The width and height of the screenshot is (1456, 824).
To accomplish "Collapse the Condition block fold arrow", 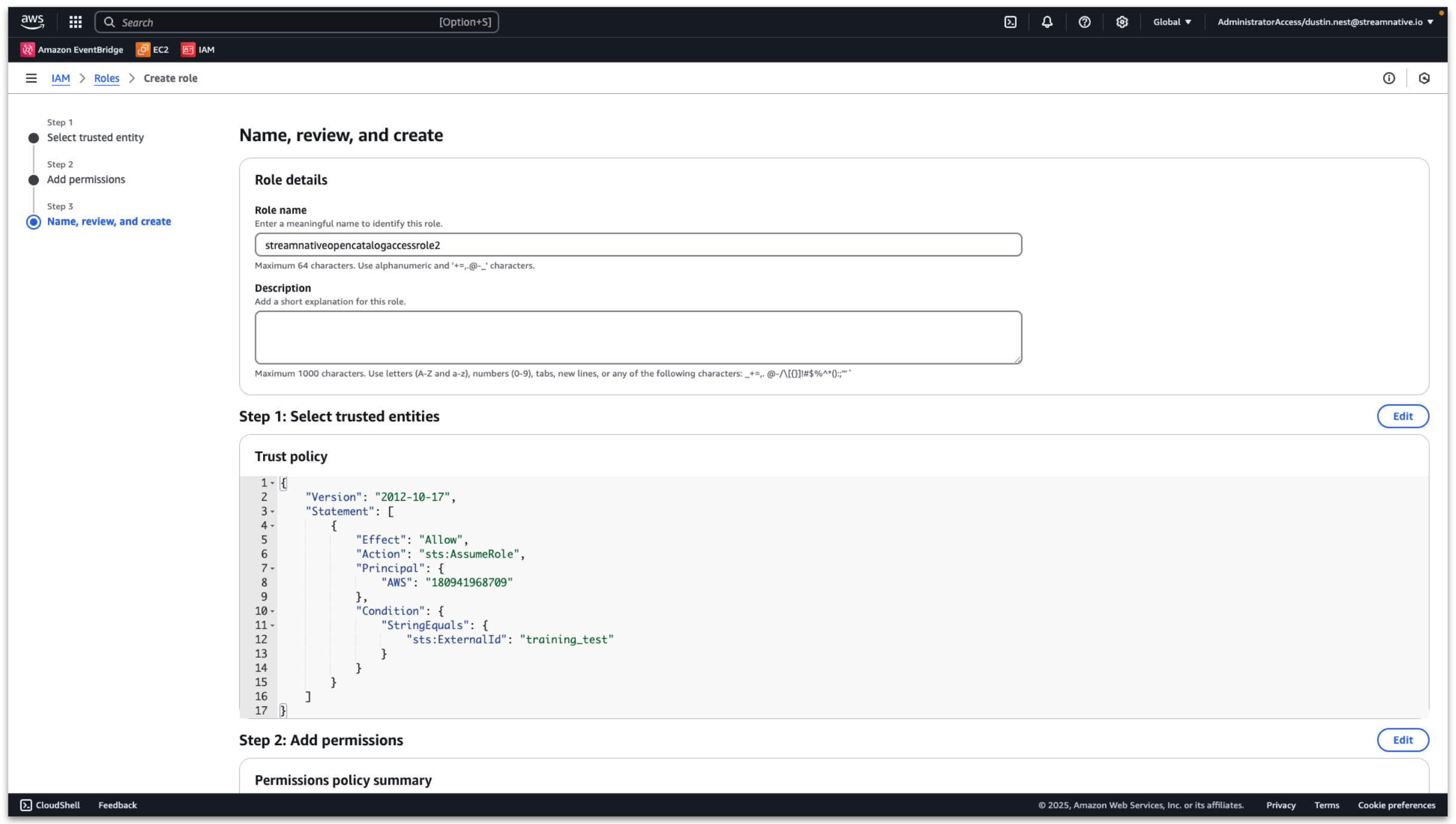I will click(273, 611).
